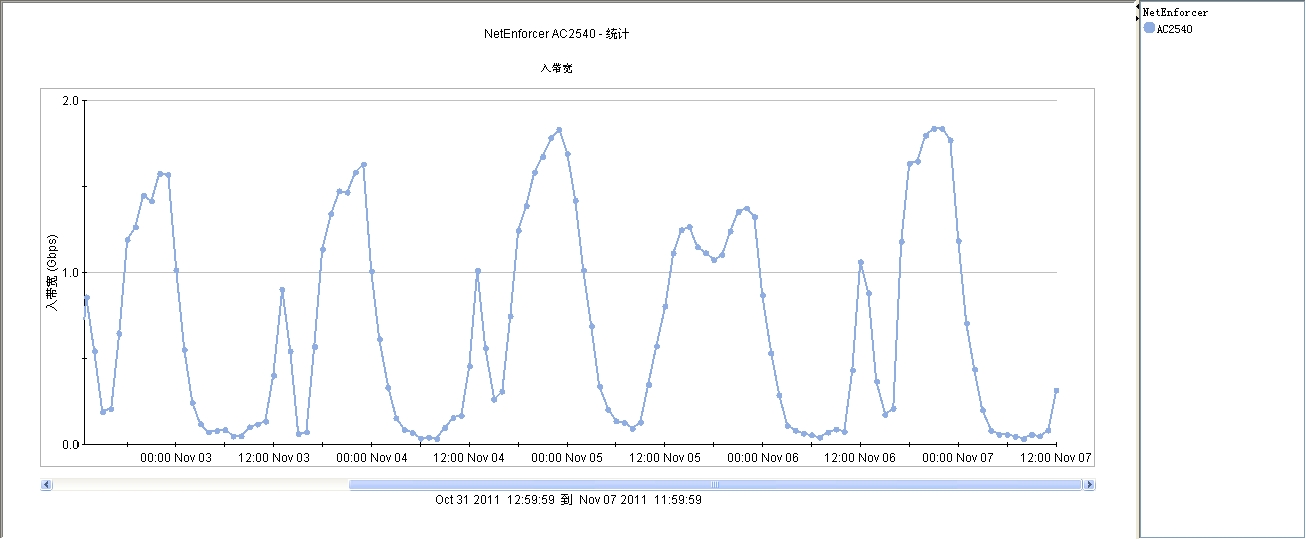
Task: Select the AC2540 legend label
Action: pyautogui.click(x=1174, y=29)
